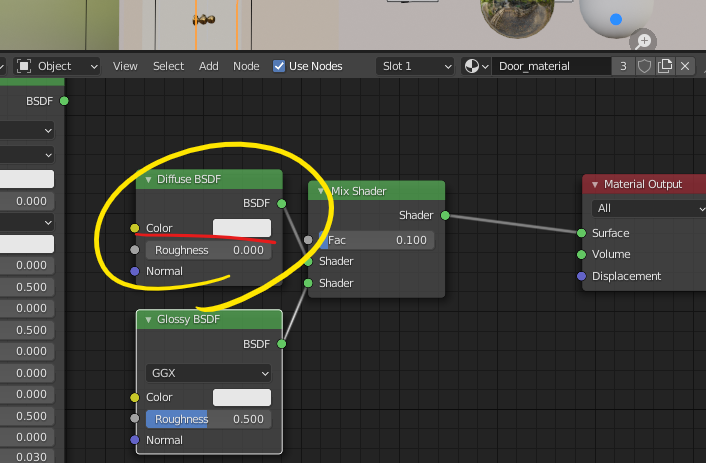Collapse the Diffuse BSDF node

148,180
